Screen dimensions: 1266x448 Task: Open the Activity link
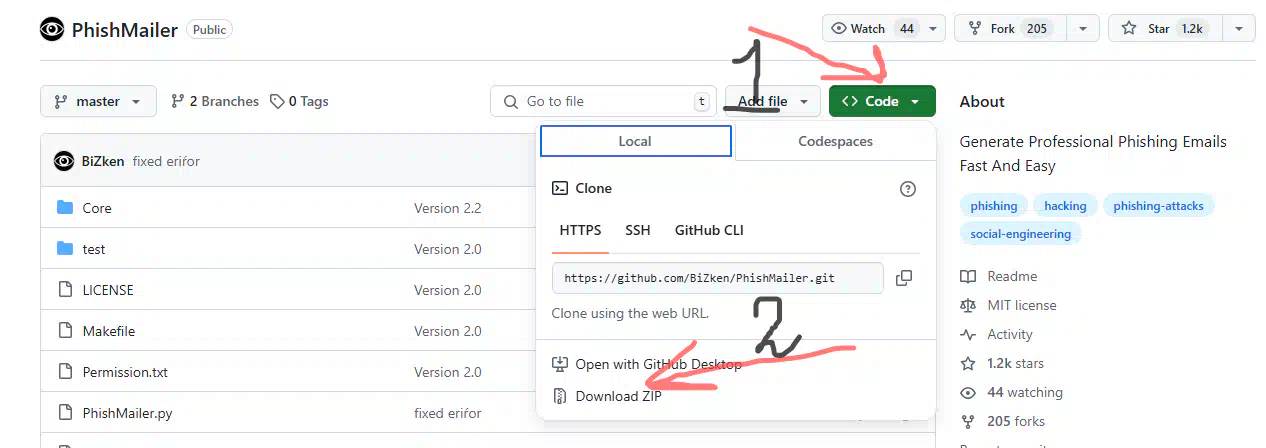point(1010,334)
